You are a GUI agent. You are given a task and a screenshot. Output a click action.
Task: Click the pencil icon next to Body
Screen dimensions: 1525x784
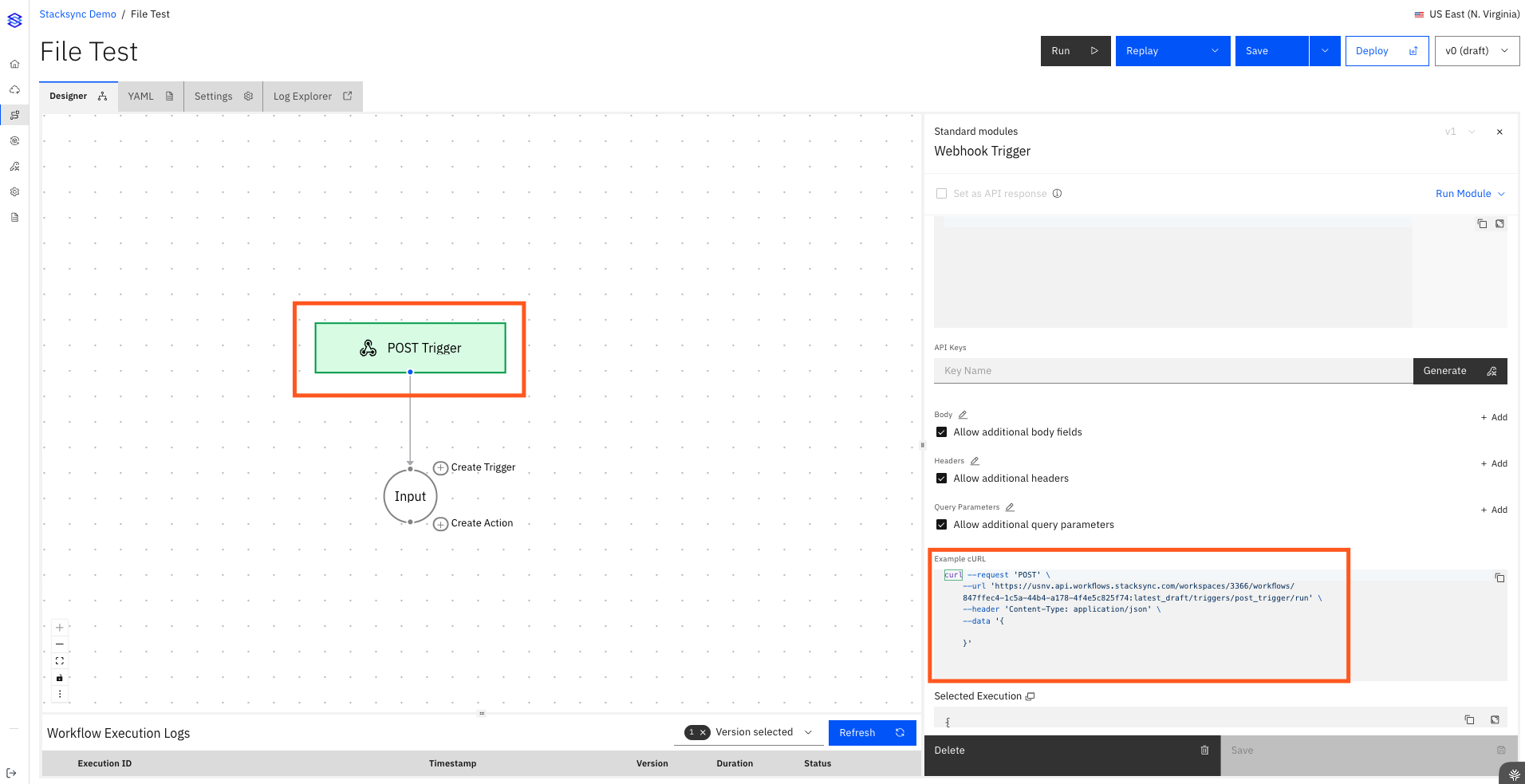[x=963, y=415]
